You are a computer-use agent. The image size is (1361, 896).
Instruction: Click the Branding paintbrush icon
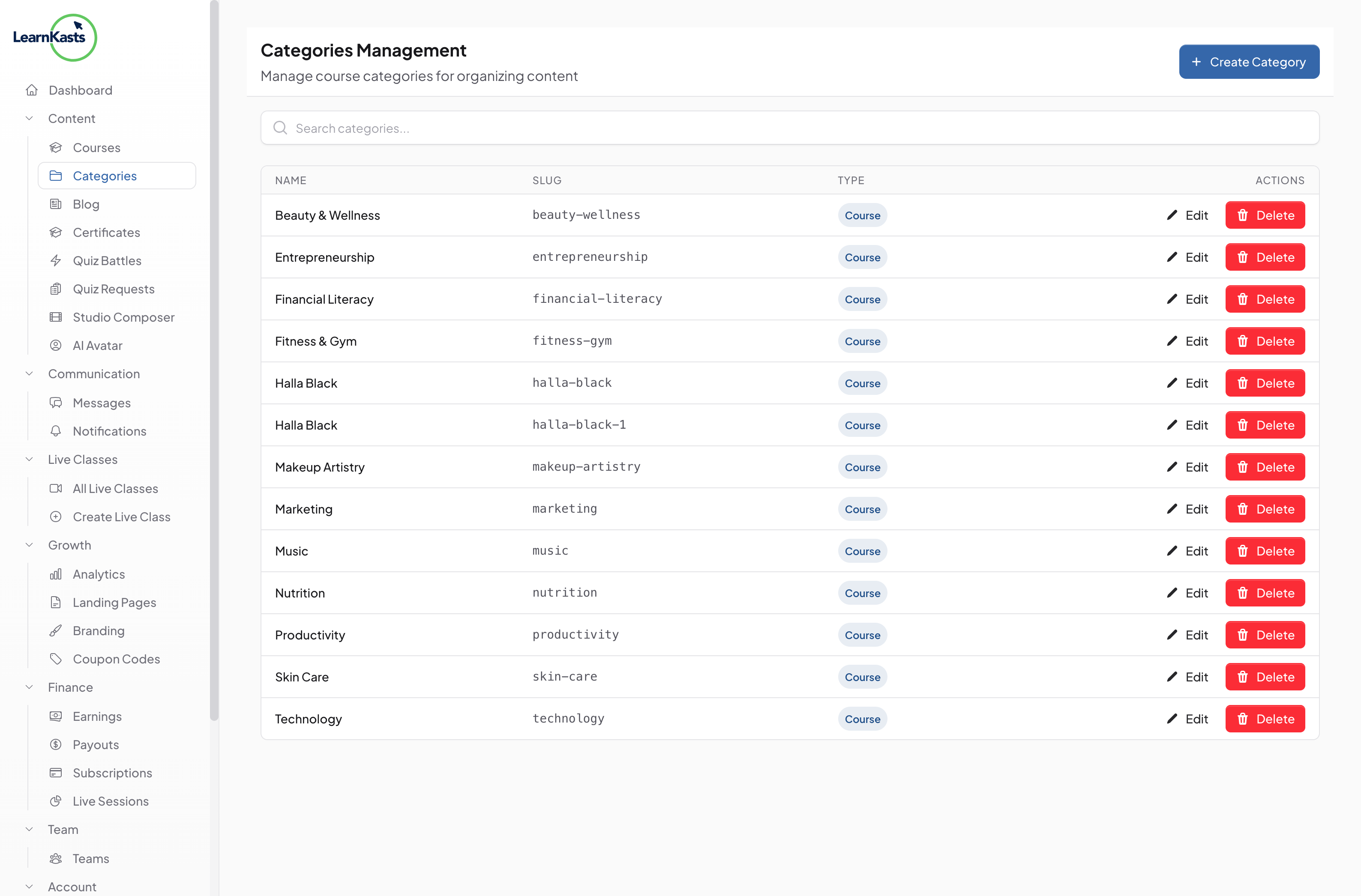(x=55, y=631)
